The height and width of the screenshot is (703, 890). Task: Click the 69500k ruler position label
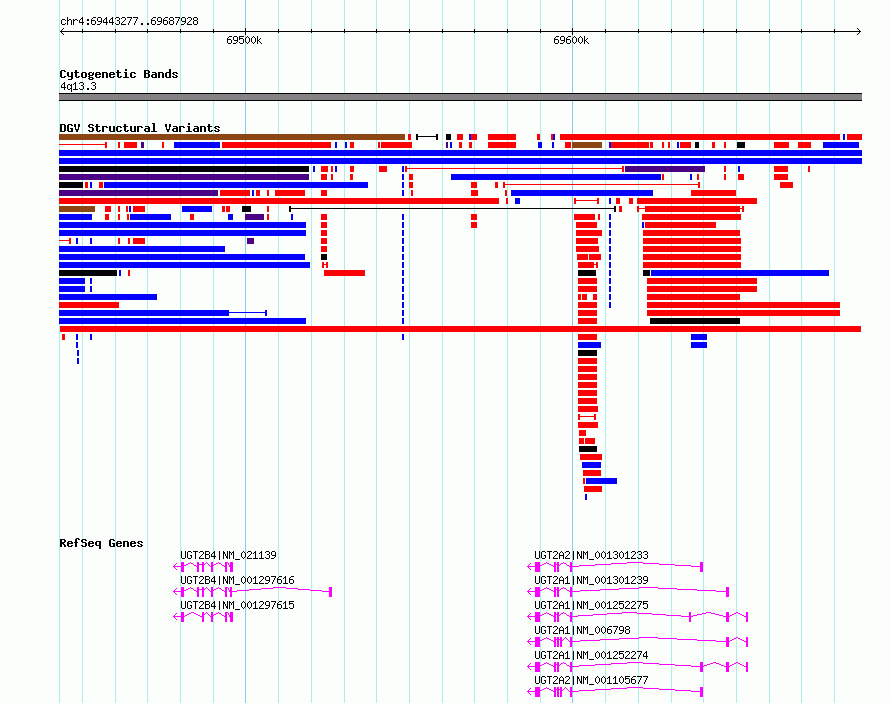244,40
